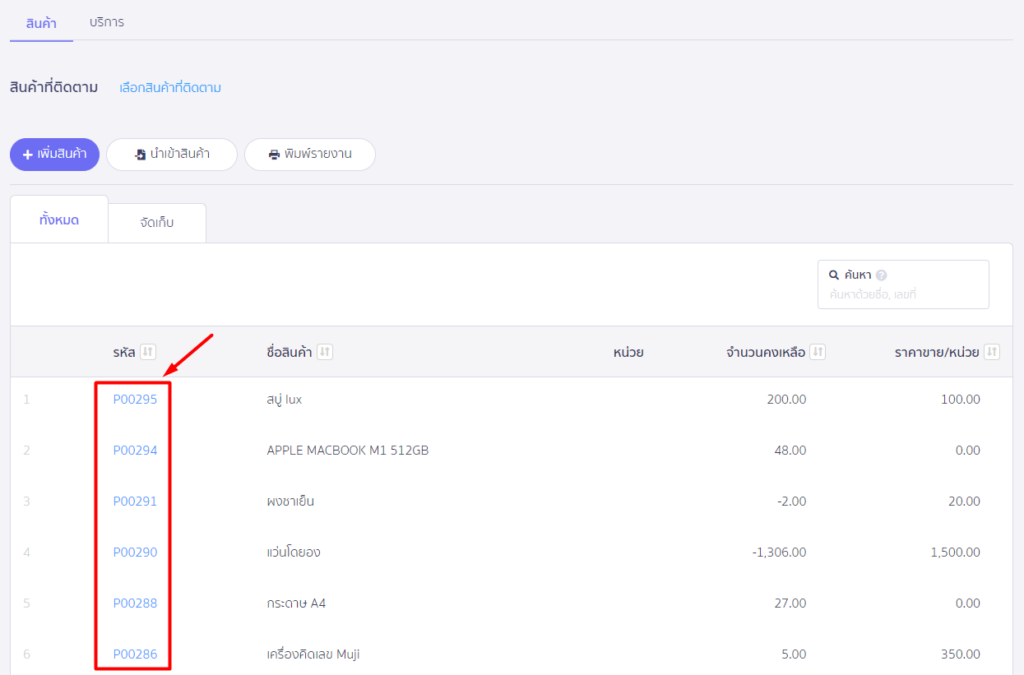Screen dimensions: 1024x675
Task: Switch to the สินค้า tab
Action: tap(41, 22)
